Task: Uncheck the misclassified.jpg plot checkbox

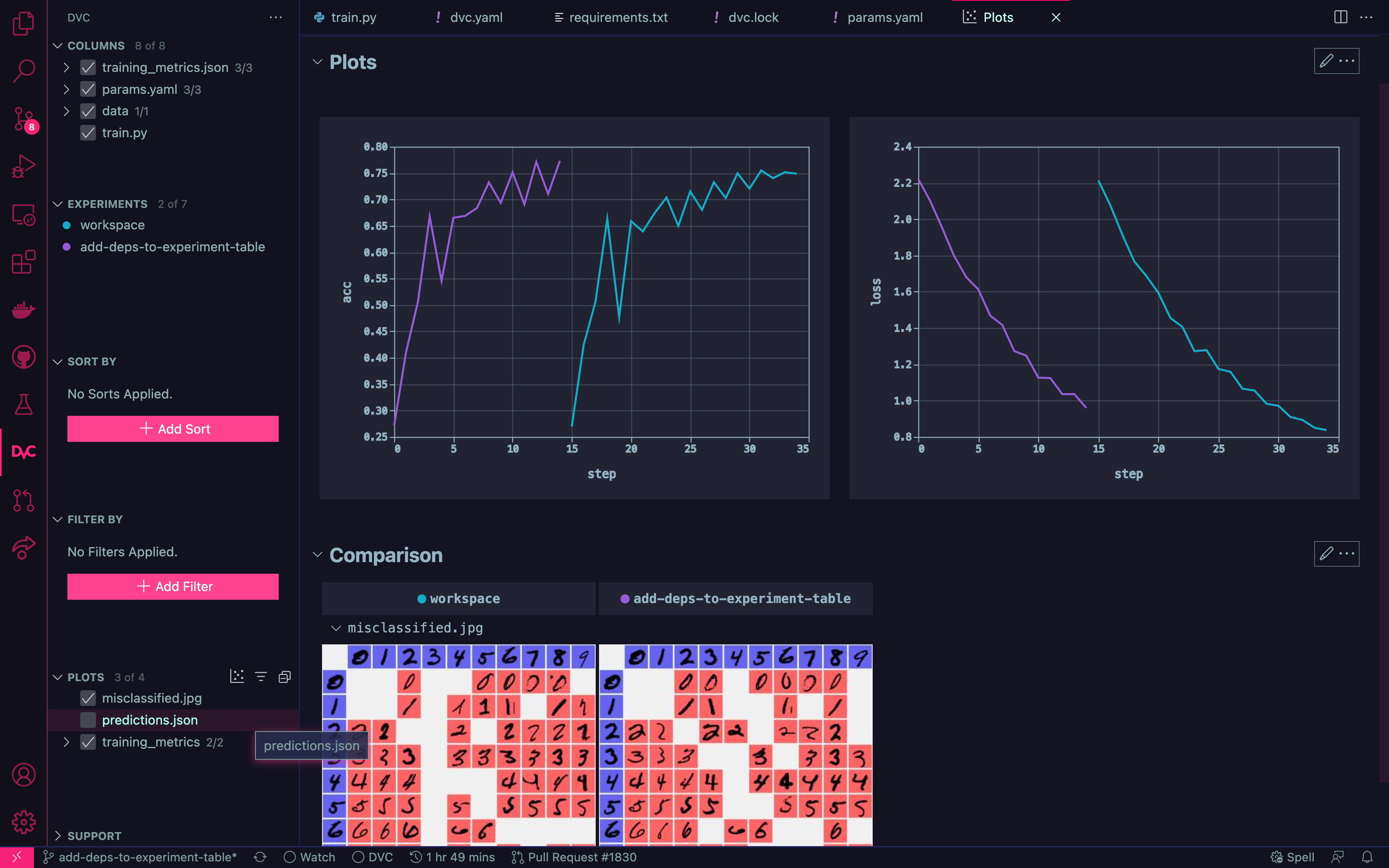Action: click(88, 698)
